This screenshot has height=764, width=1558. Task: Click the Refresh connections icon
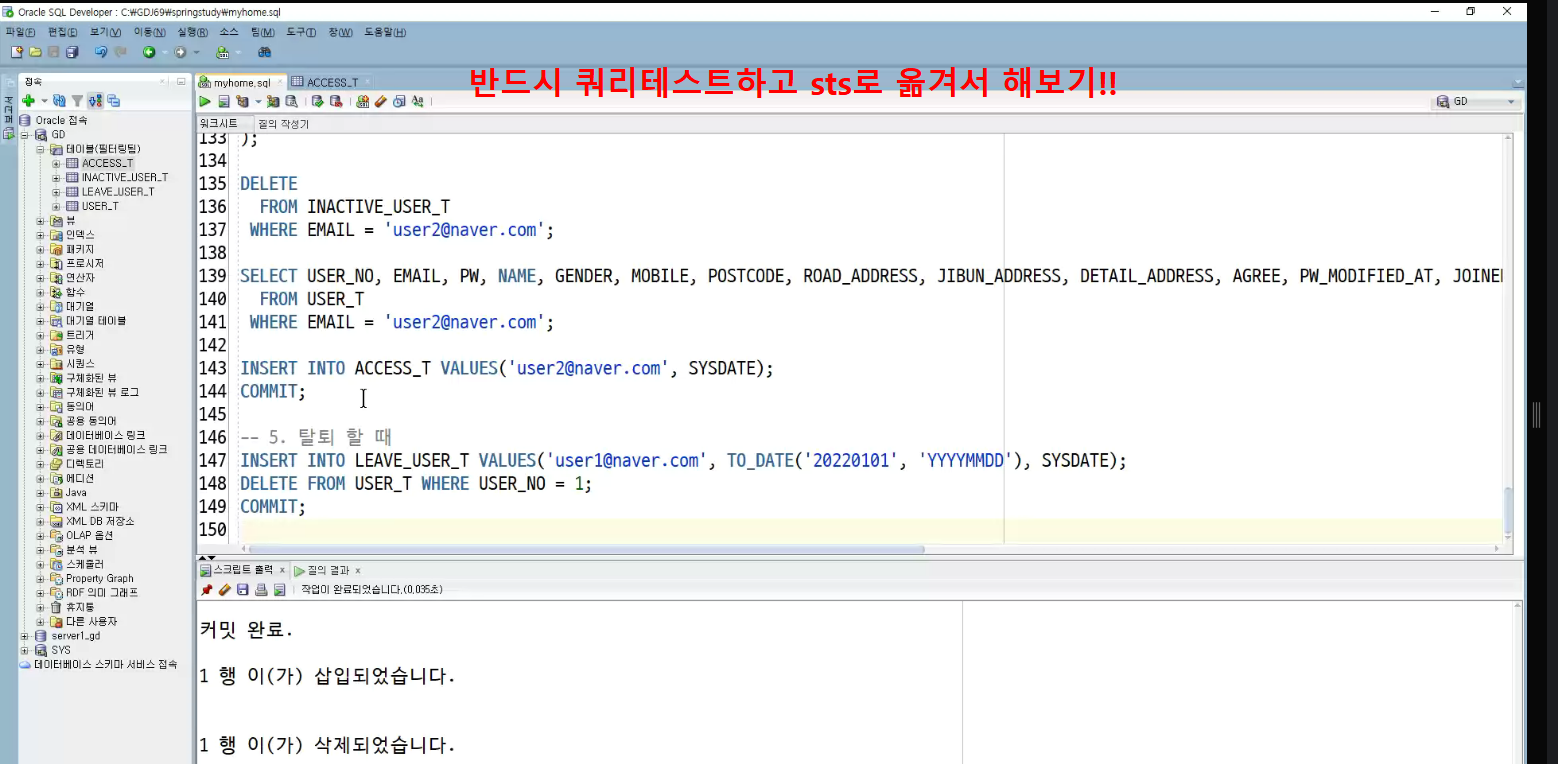pos(60,101)
